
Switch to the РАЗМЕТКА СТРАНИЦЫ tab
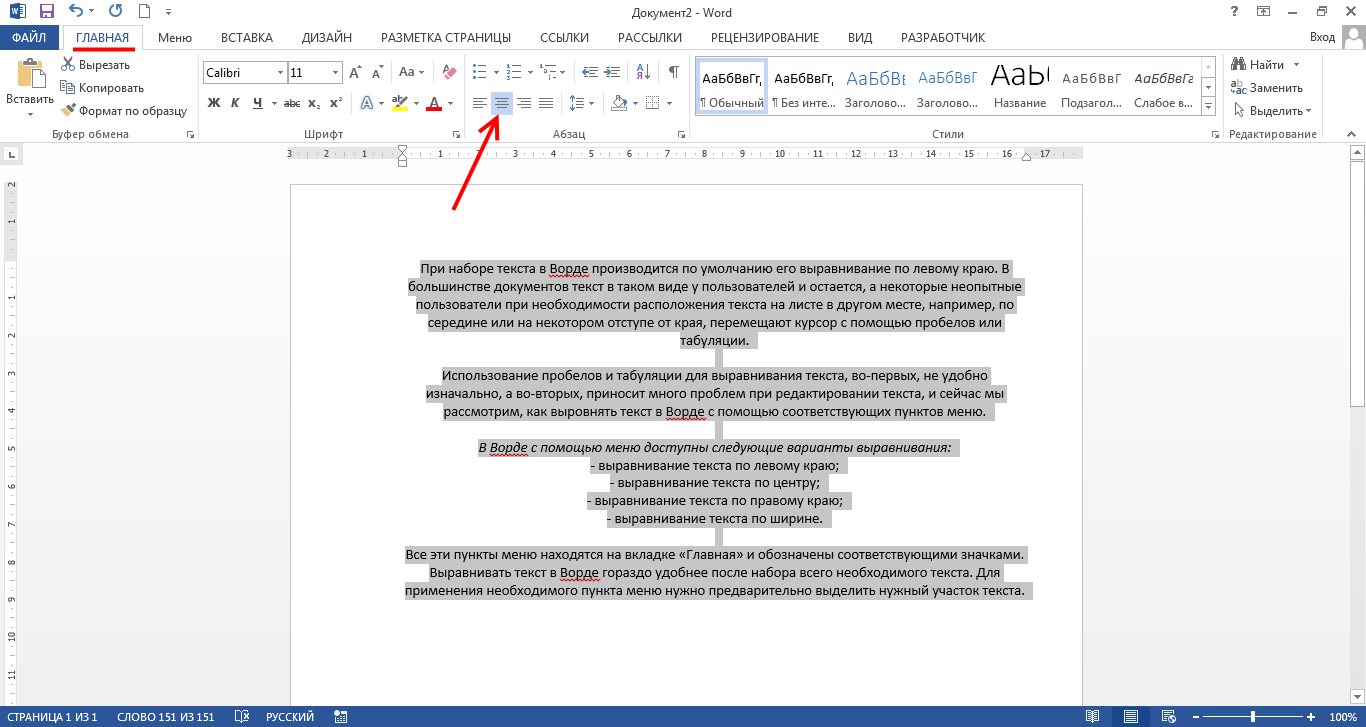pos(446,38)
